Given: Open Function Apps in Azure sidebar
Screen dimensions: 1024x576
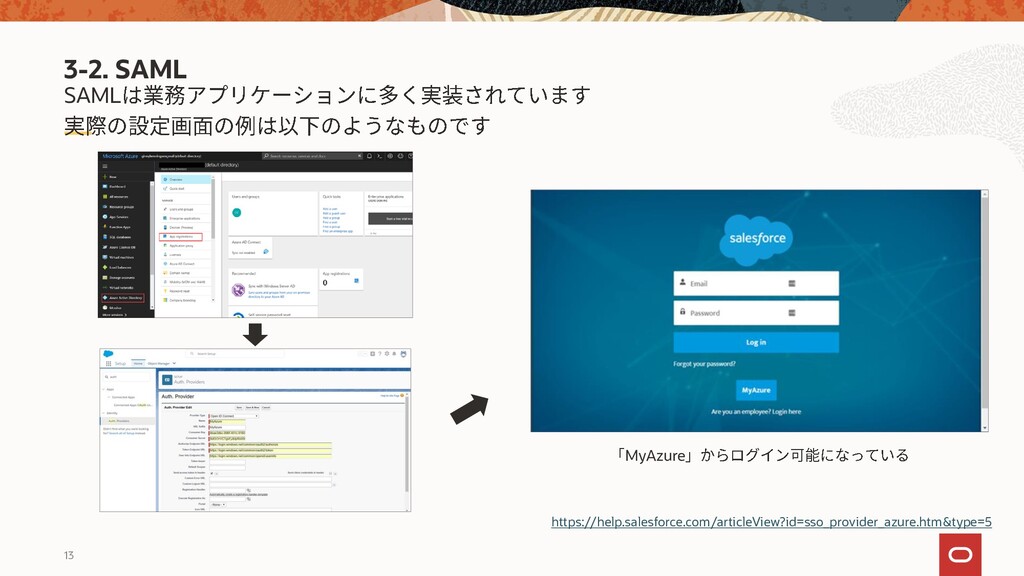Looking at the screenshot, I should [117, 227].
